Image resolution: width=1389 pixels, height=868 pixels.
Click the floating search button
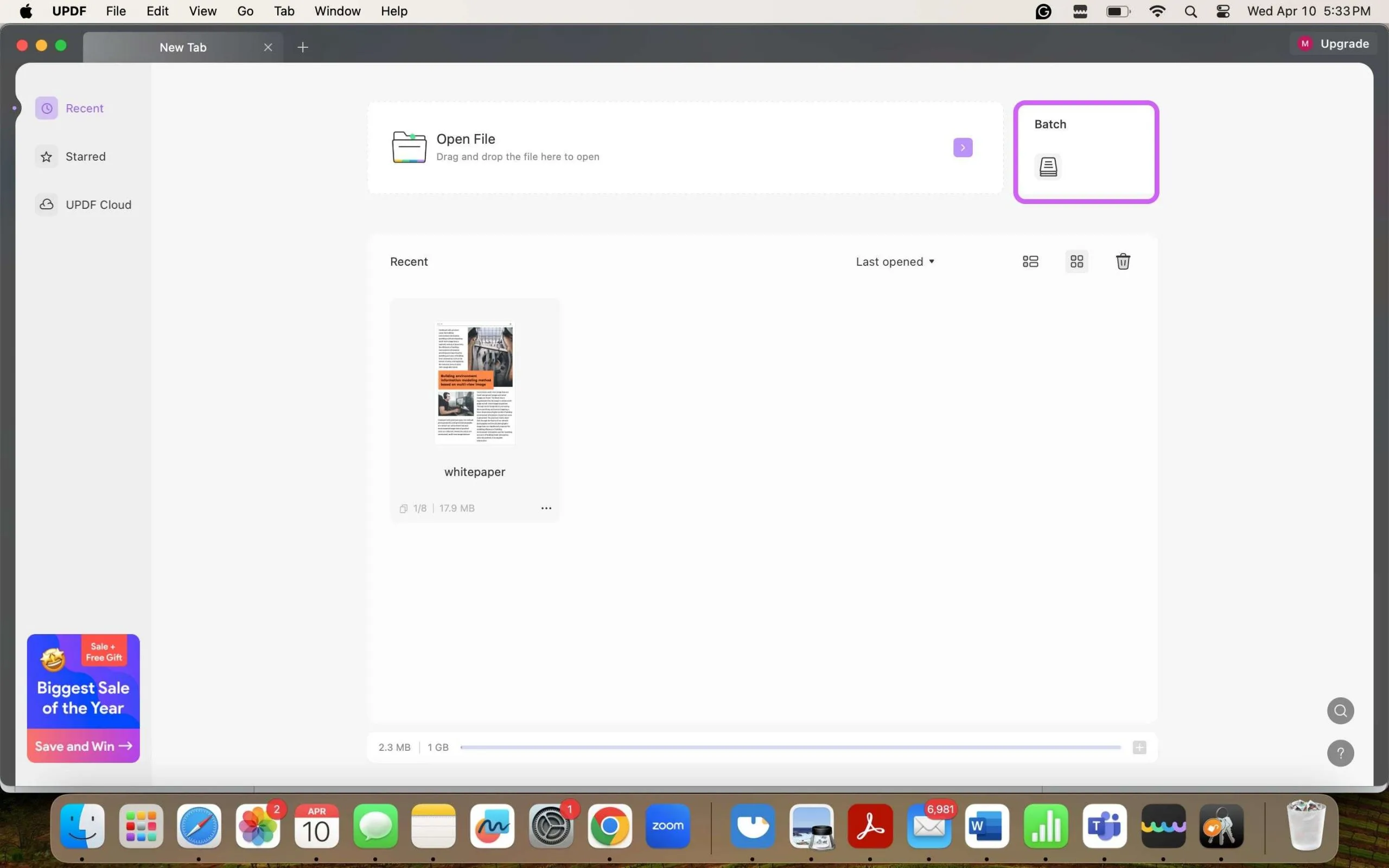(1340, 711)
